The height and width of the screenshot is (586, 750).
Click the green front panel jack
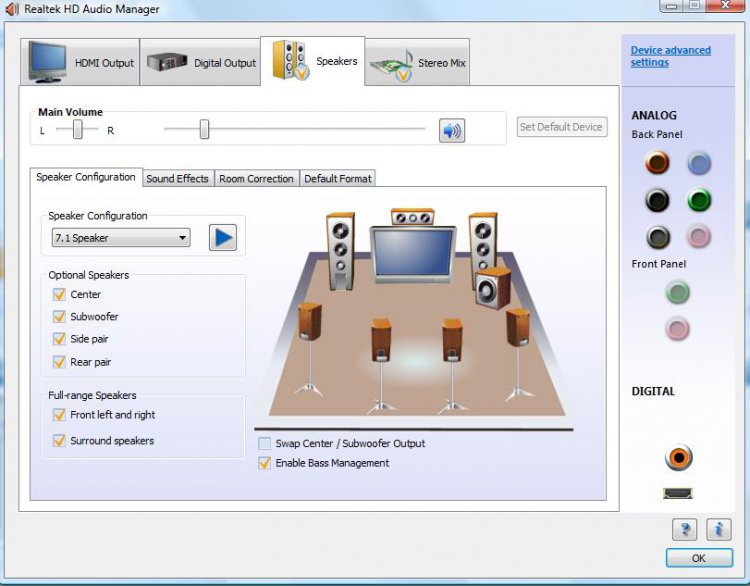point(678,292)
